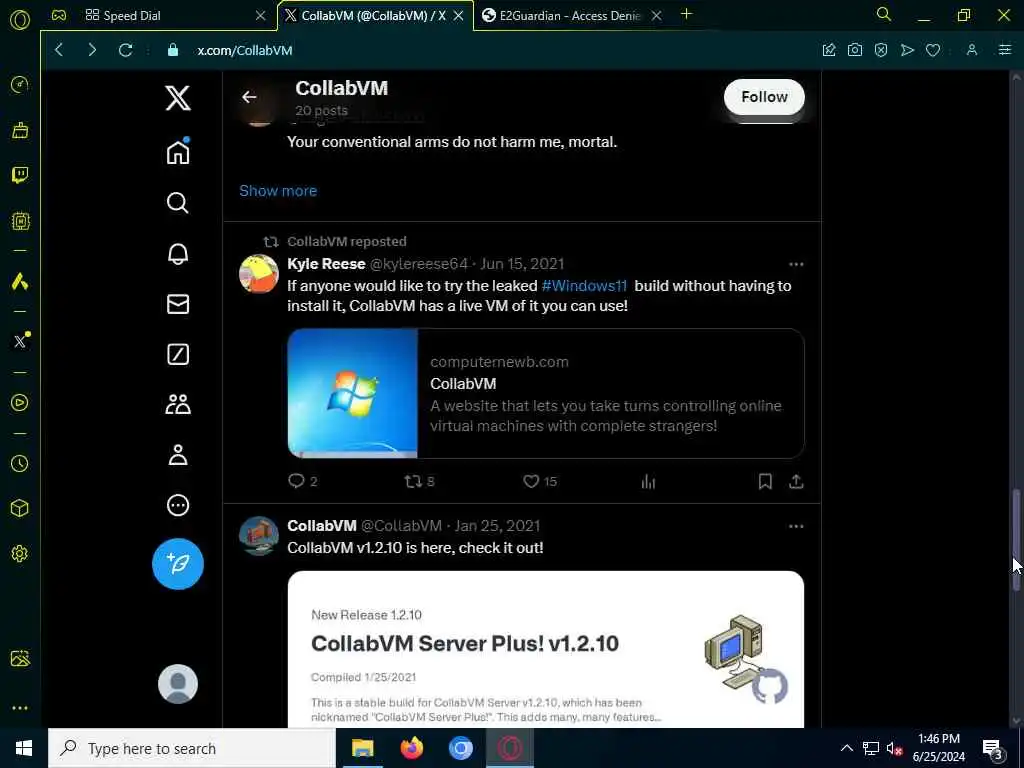The width and height of the screenshot is (1024, 768).
Task: Open Easy Setup menu in toolbar
Action: 1005,50
